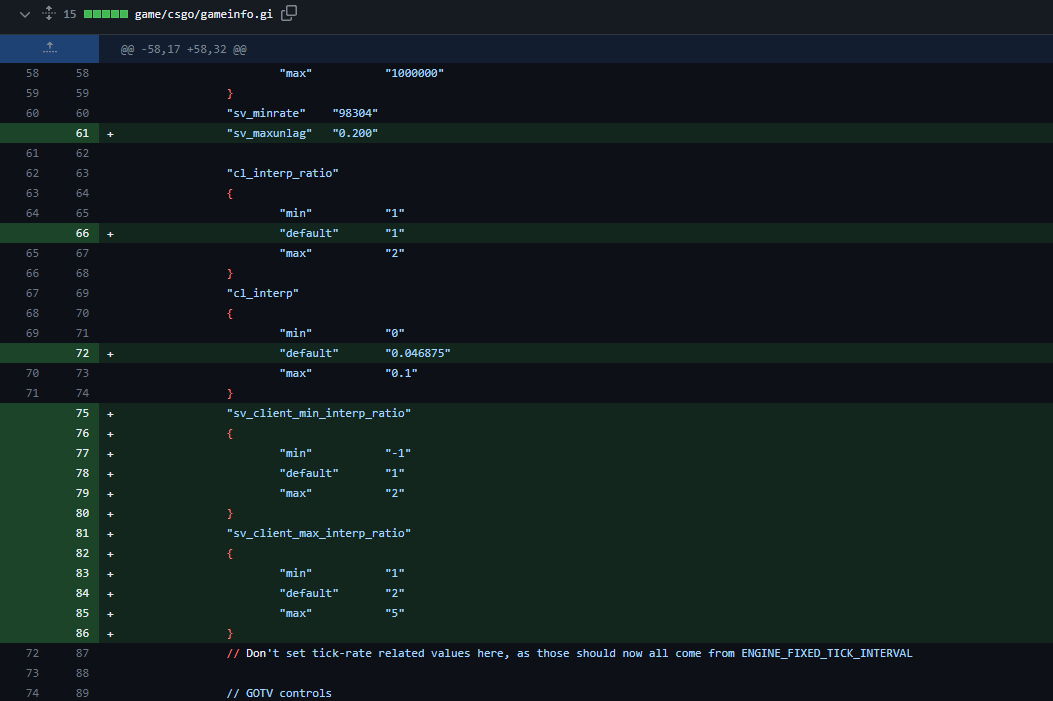Click the "default" key on line 84
The height and width of the screenshot is (701, 1053).
pos(309,594)
